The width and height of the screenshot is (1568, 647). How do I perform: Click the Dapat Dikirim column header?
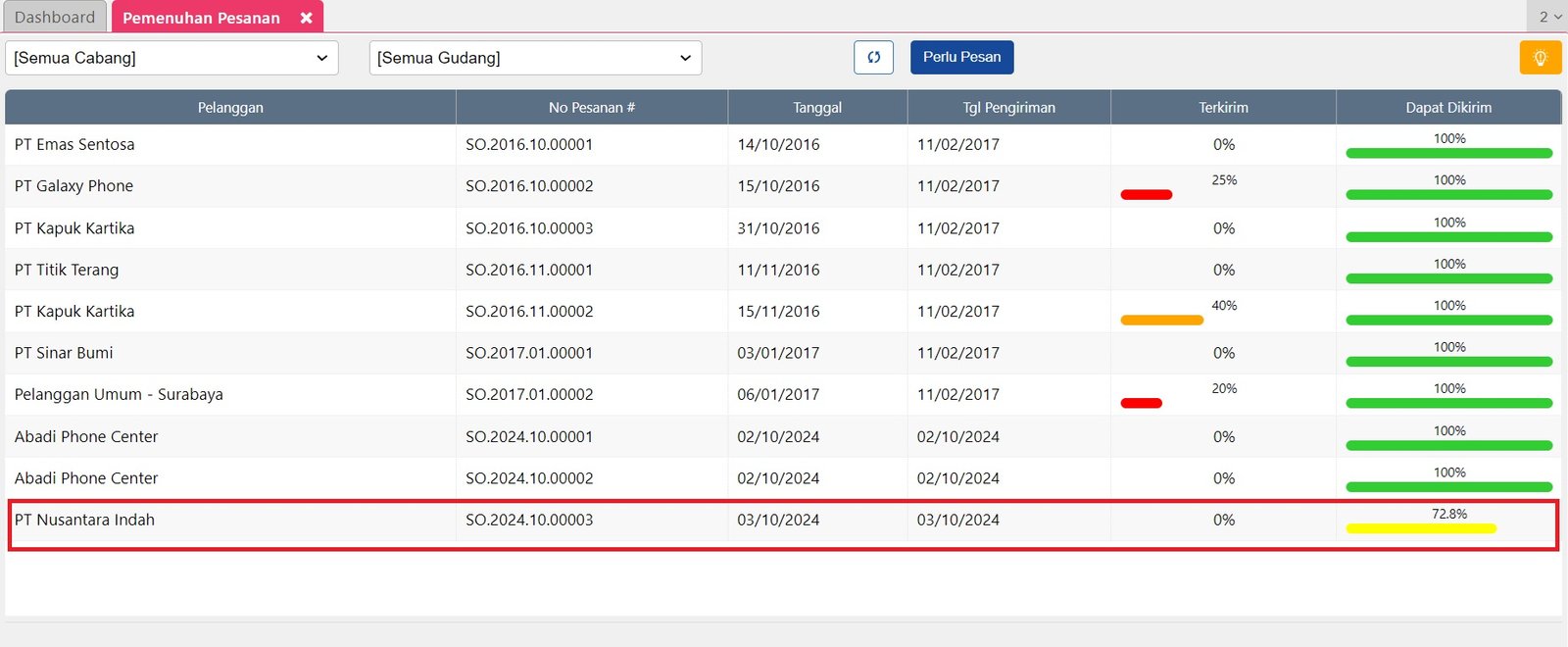point(1447,108)
